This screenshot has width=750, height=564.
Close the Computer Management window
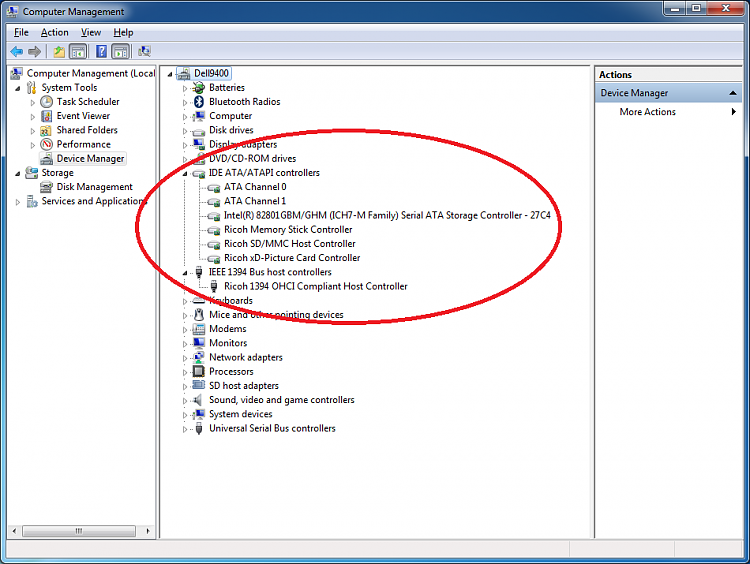tap(725, 8)
